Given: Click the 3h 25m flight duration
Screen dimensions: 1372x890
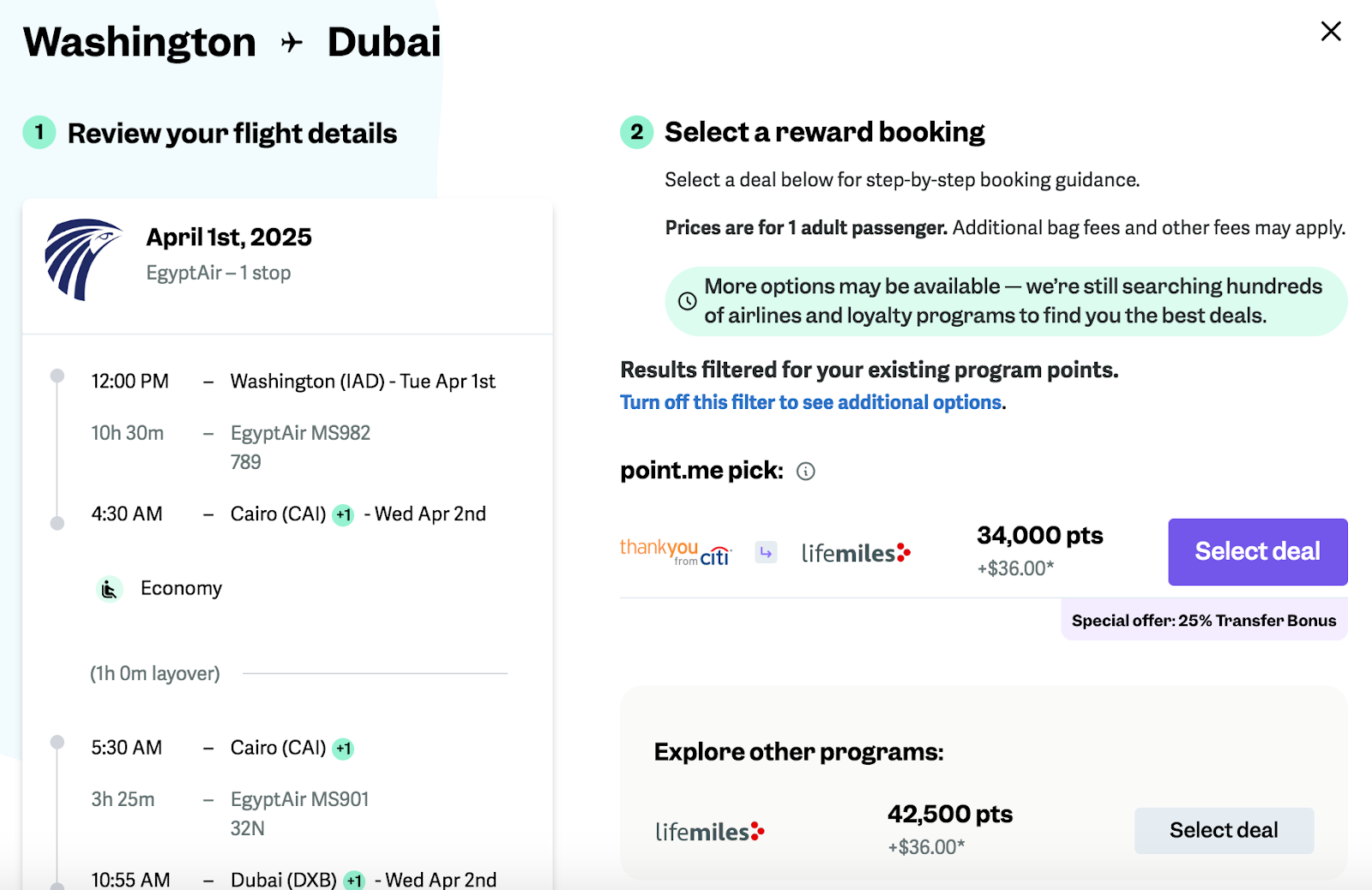Looking at the screenshot, I should pos(123,800).
